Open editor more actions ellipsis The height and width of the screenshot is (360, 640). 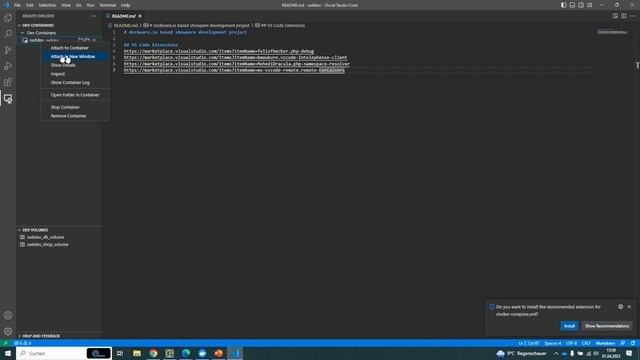(x=633, y=16)
